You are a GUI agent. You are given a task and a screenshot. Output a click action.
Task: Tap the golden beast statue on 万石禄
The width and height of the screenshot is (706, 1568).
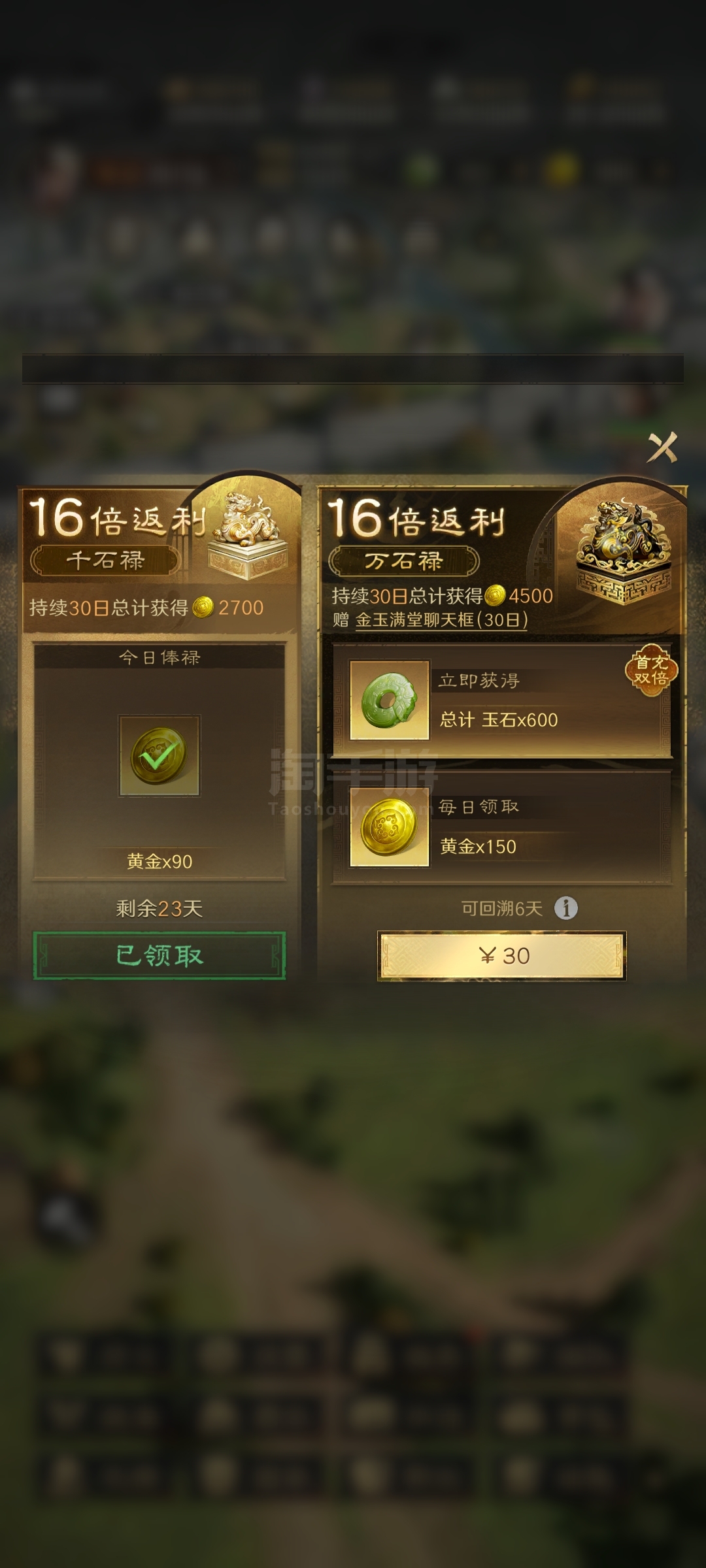[x=623, y=551]
